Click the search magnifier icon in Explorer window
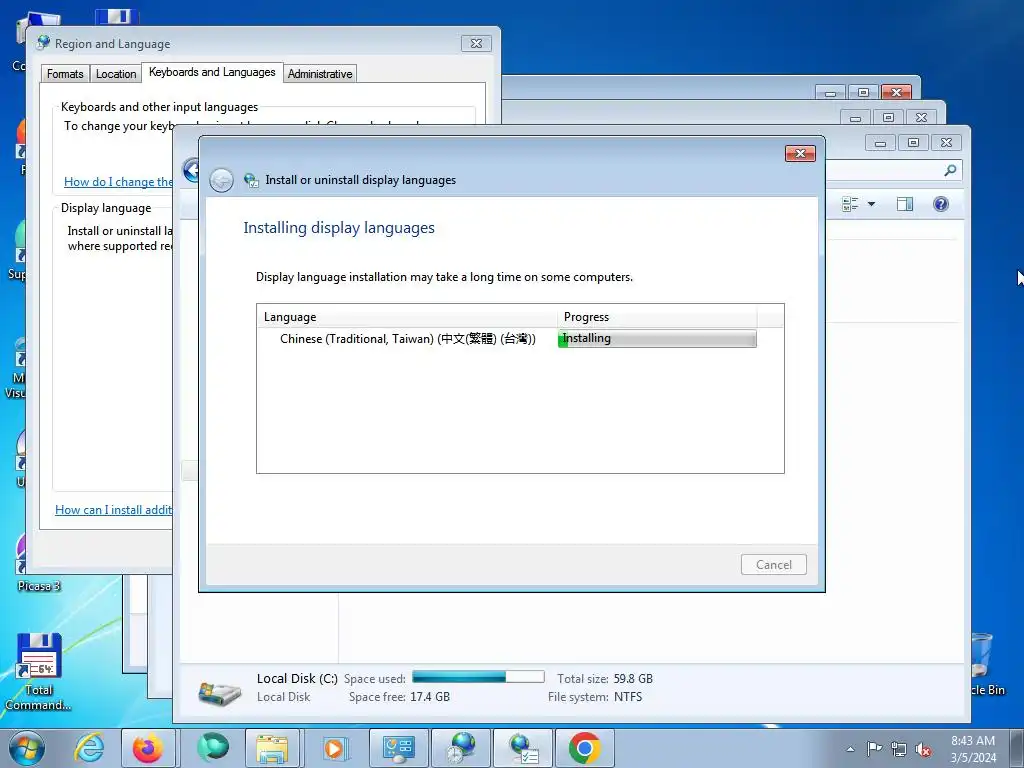Viewport: 1024px width, 768px height. (950, 170)
